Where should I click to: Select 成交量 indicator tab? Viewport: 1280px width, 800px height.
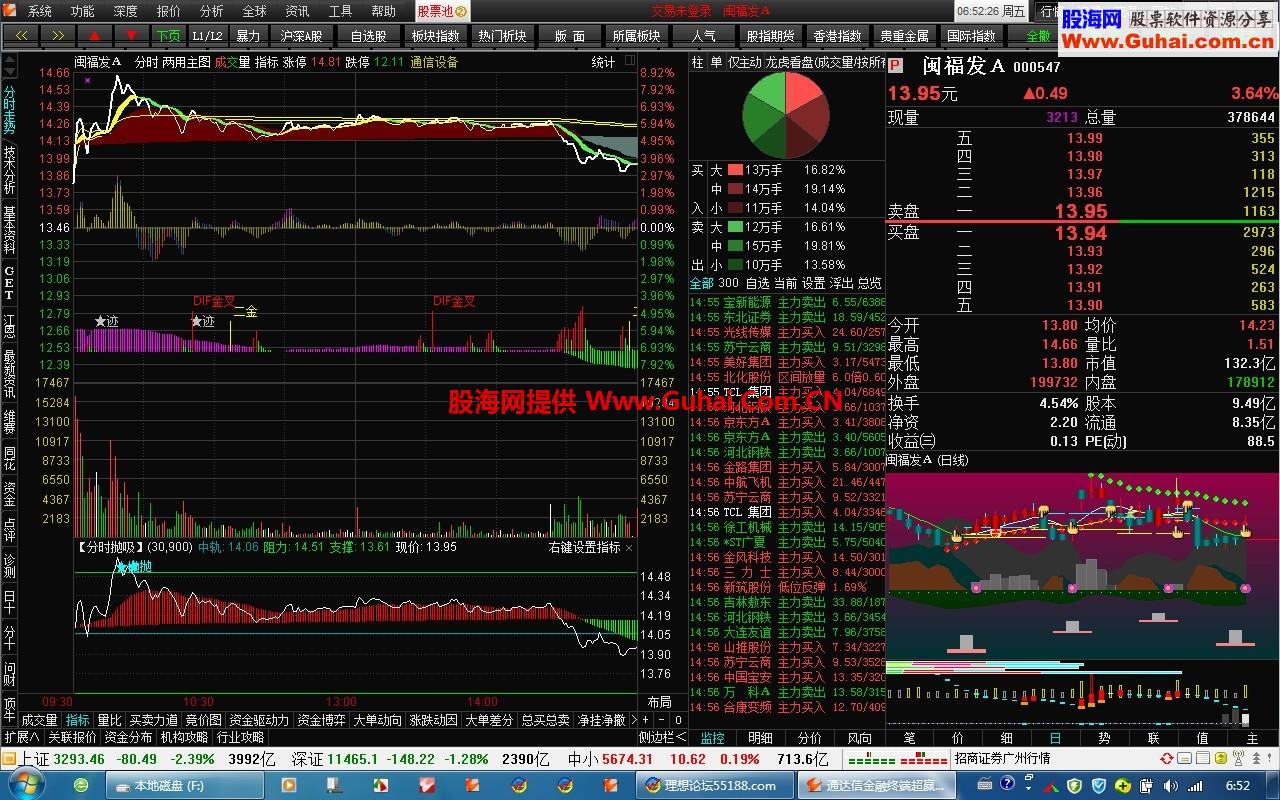click(40, 720)
